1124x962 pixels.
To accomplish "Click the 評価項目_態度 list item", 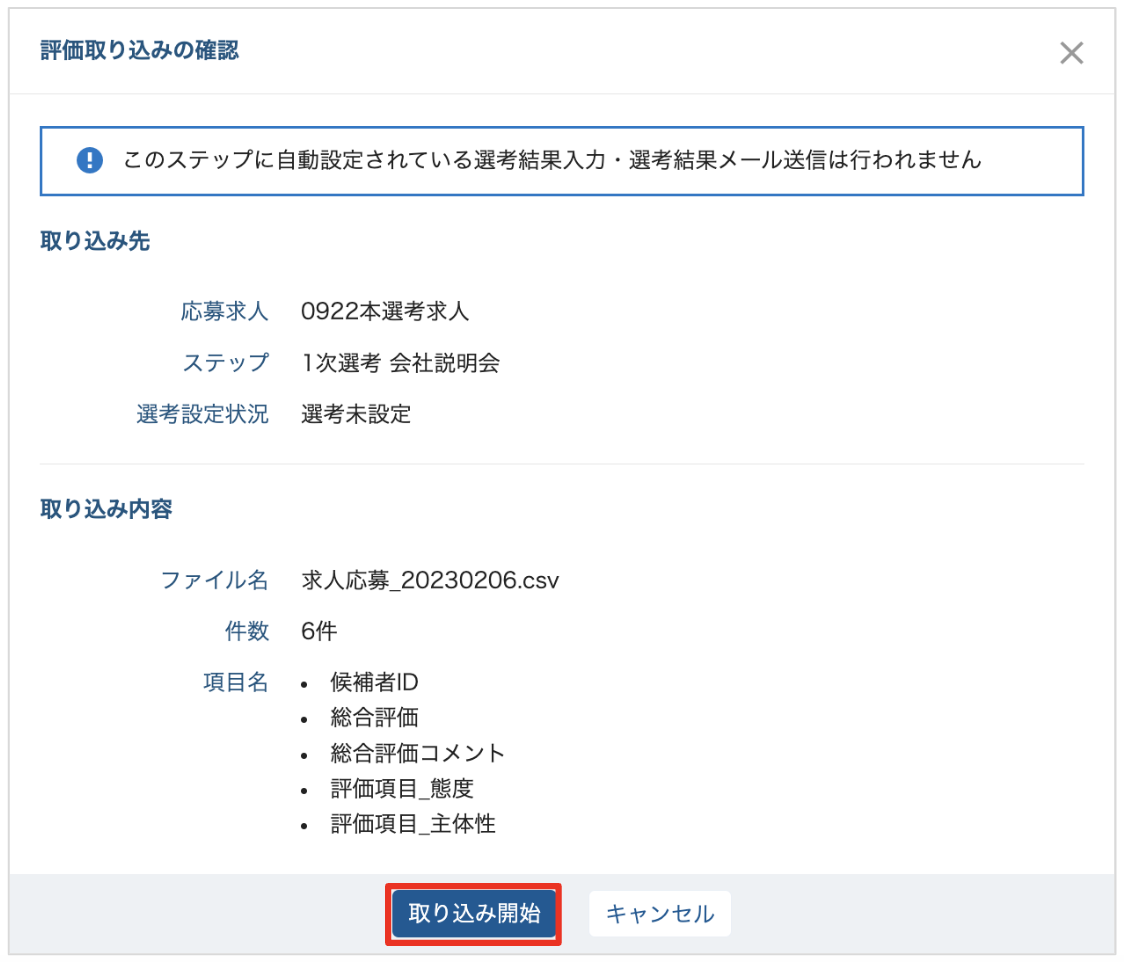I will 401,788.
